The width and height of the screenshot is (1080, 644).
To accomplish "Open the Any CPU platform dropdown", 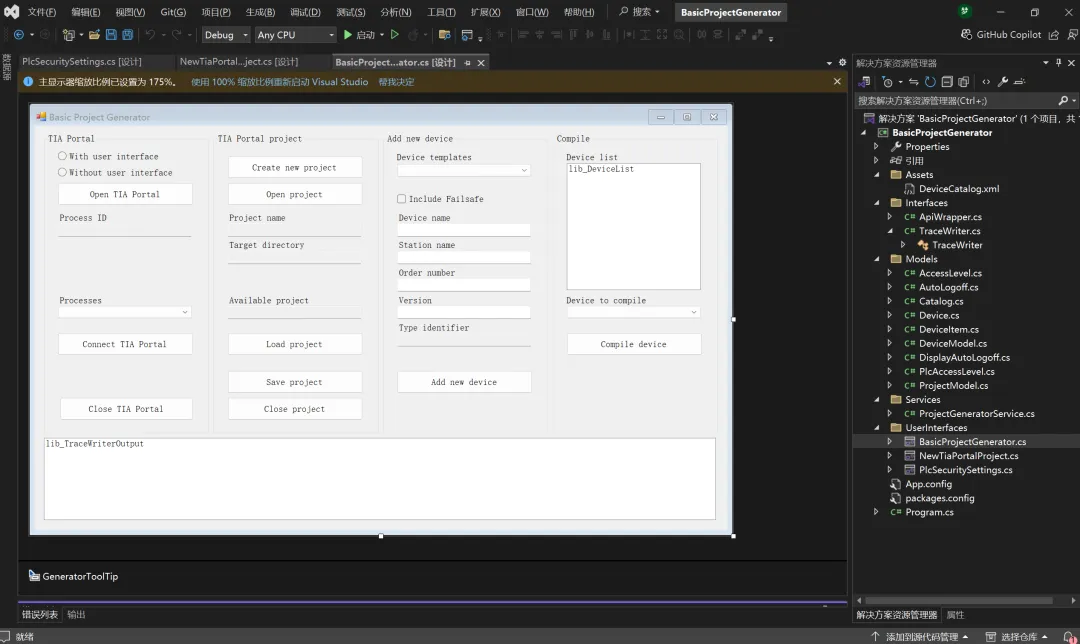I will point(295,35).
